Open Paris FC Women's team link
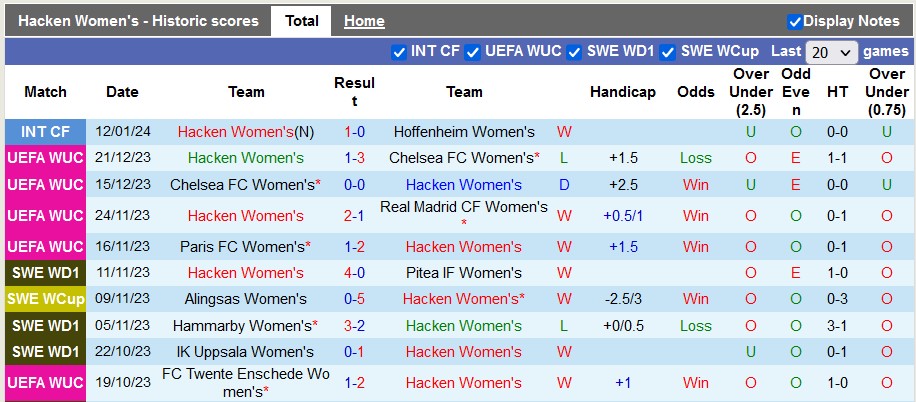The image size is (916, 402). coord(242,247)
